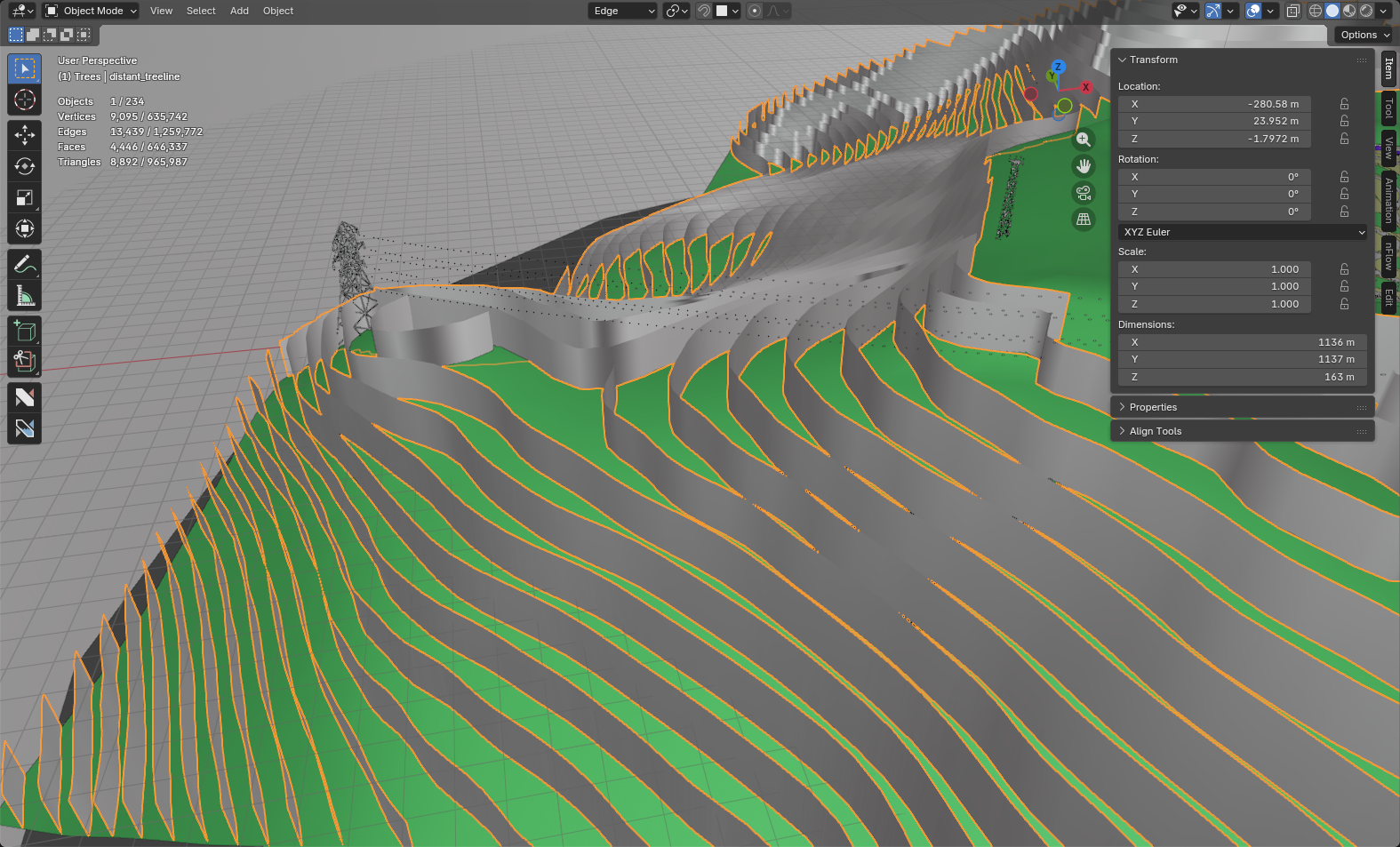Screen dimensions: 1400x847
Task: Choose the Scale tool
Action: point(25,197)
